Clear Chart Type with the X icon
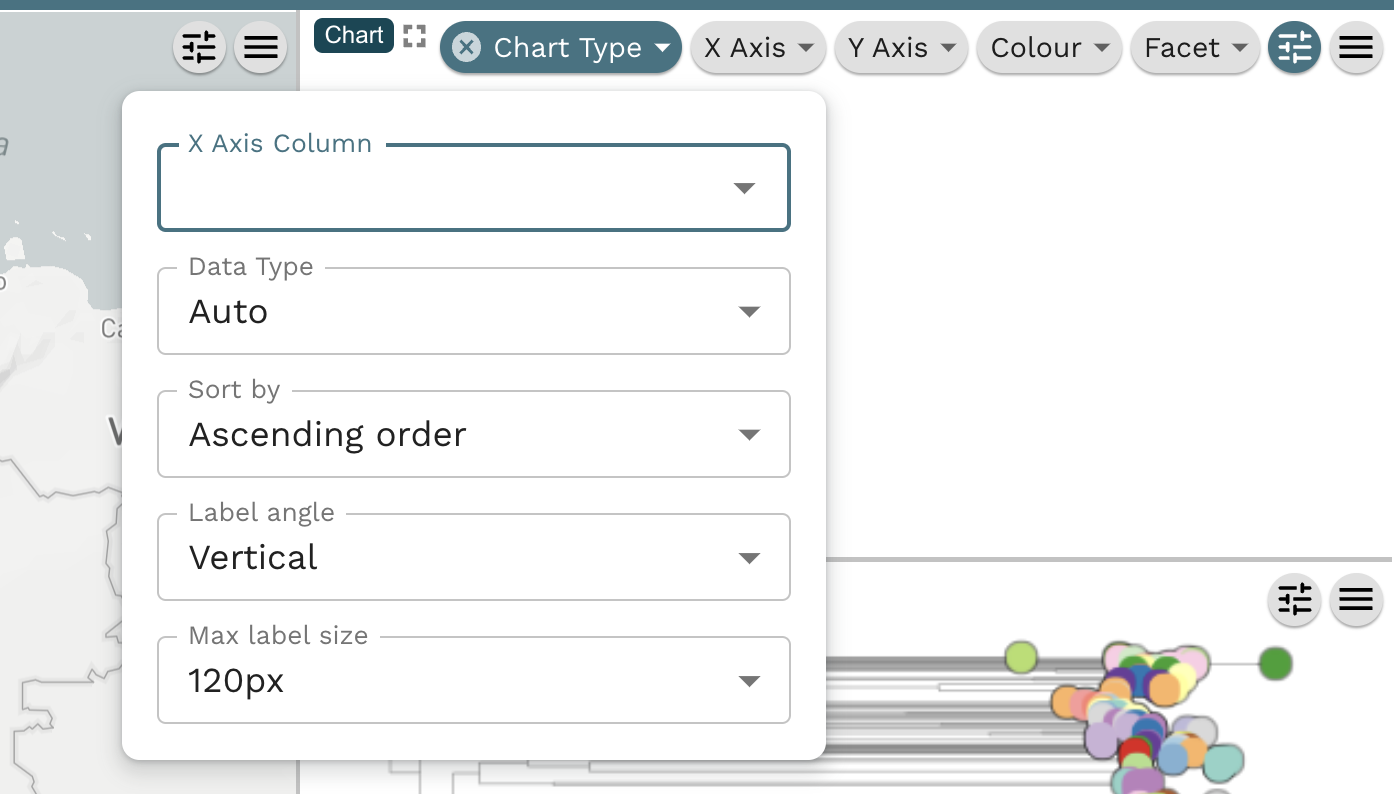Image resolution: width=1394 pixels, height=794 pixels. click(466, 47)
